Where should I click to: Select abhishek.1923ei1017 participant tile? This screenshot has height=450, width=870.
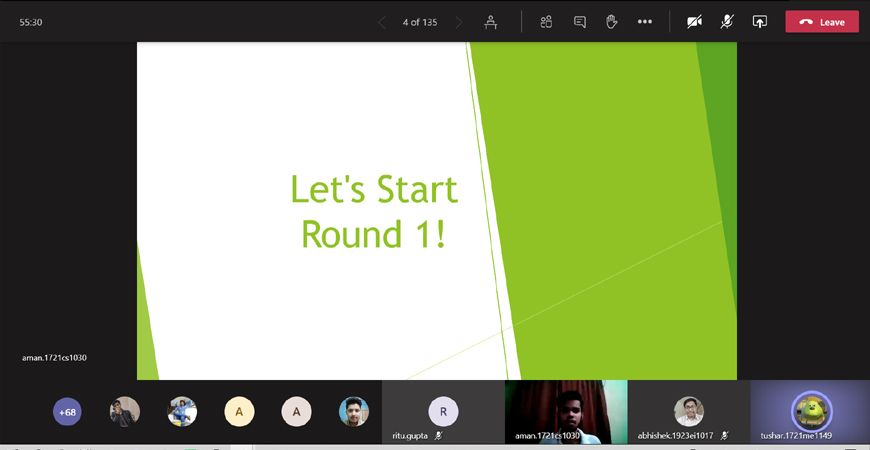point(688,411)
